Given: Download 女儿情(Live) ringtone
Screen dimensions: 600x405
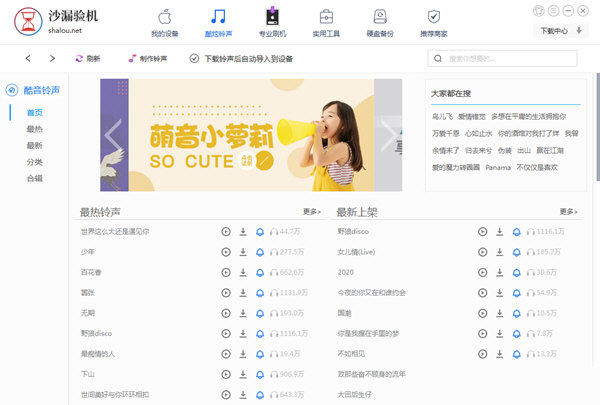Looking at the screenshot, I should click(500, 251).
